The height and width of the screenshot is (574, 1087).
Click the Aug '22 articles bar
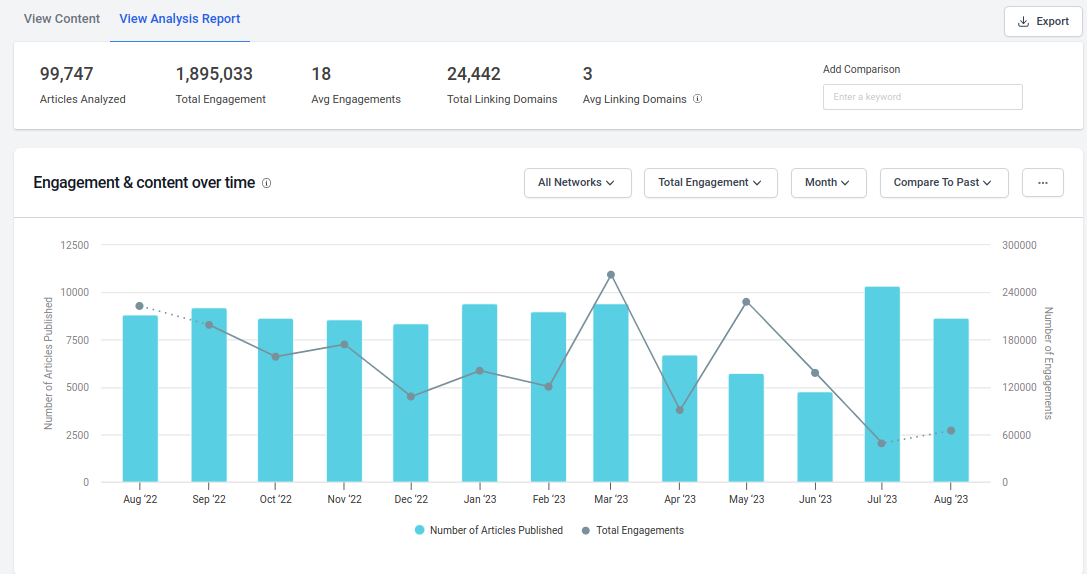(x=140, y=399)
